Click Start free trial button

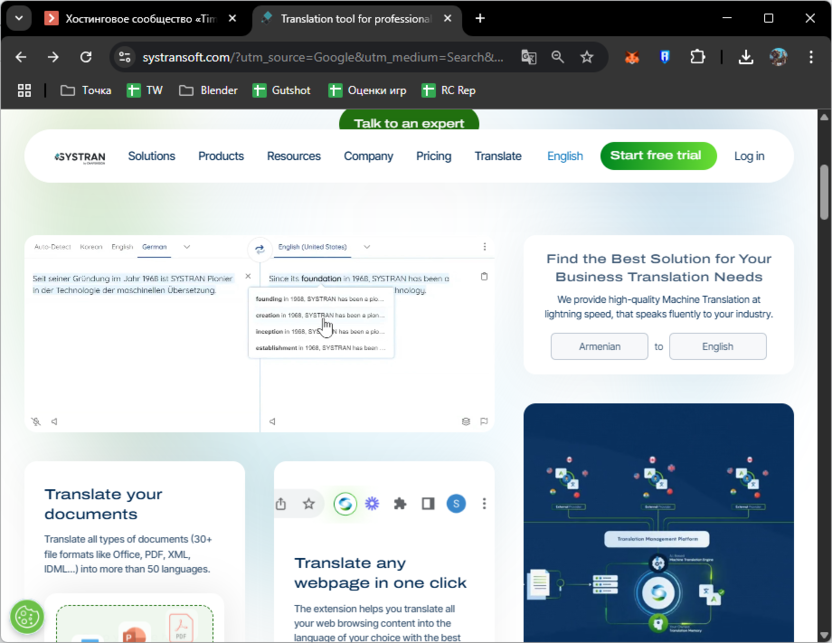click(x=658, y=156)
